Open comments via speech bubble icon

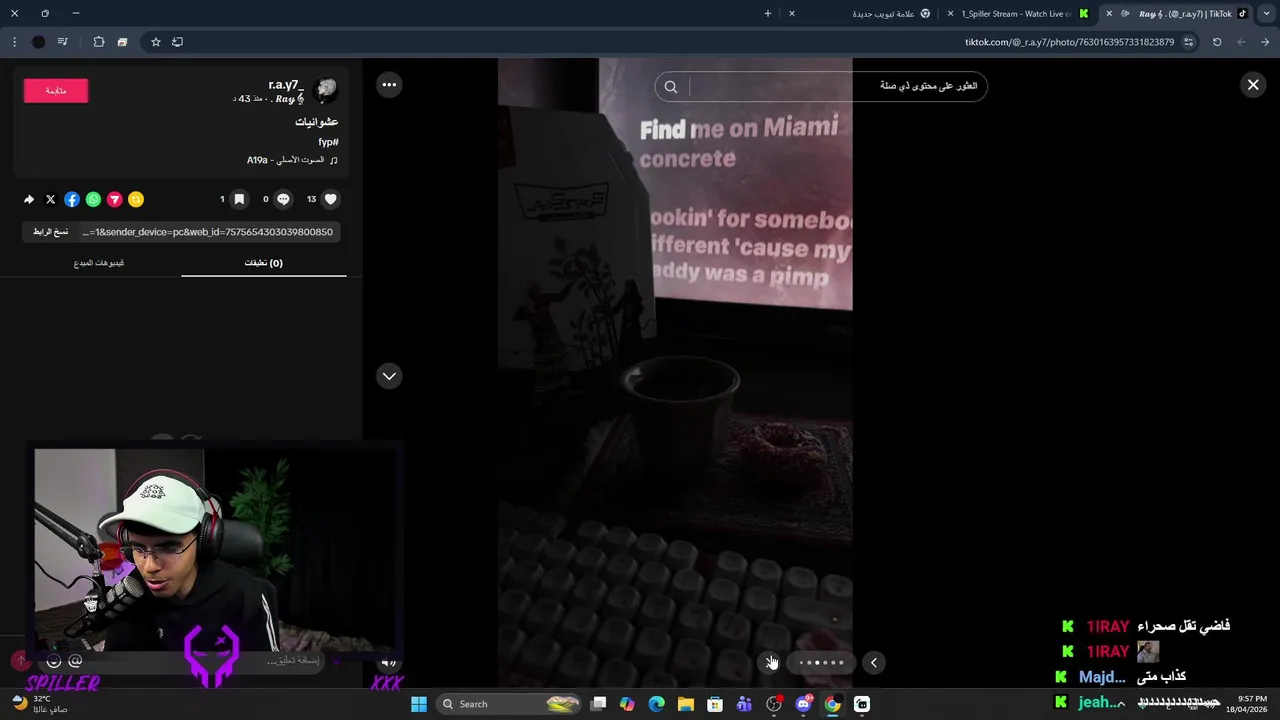click(284, 199)
